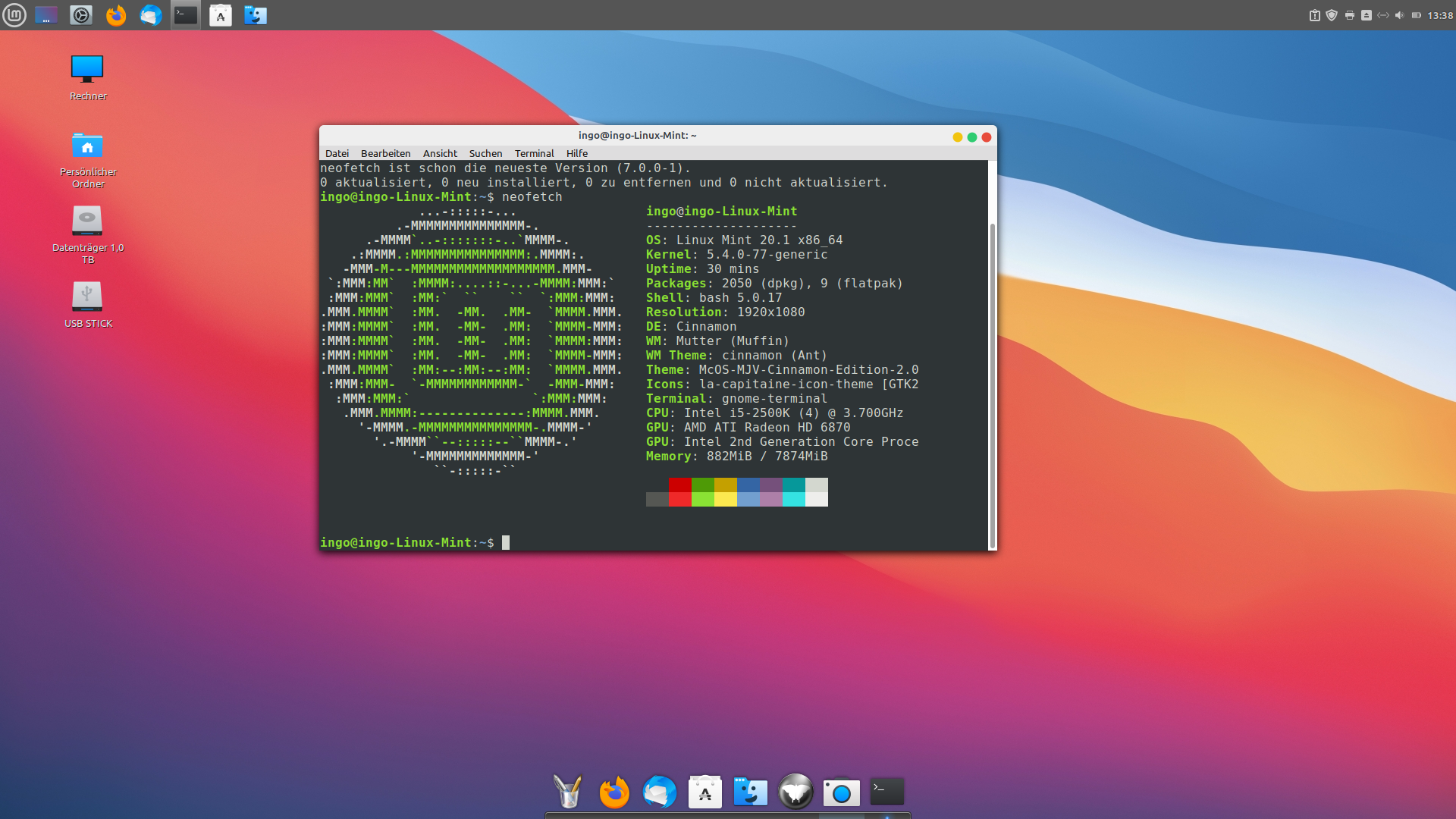
Task: Click the shield update manager tray icon
Action: click(1332, 15)
